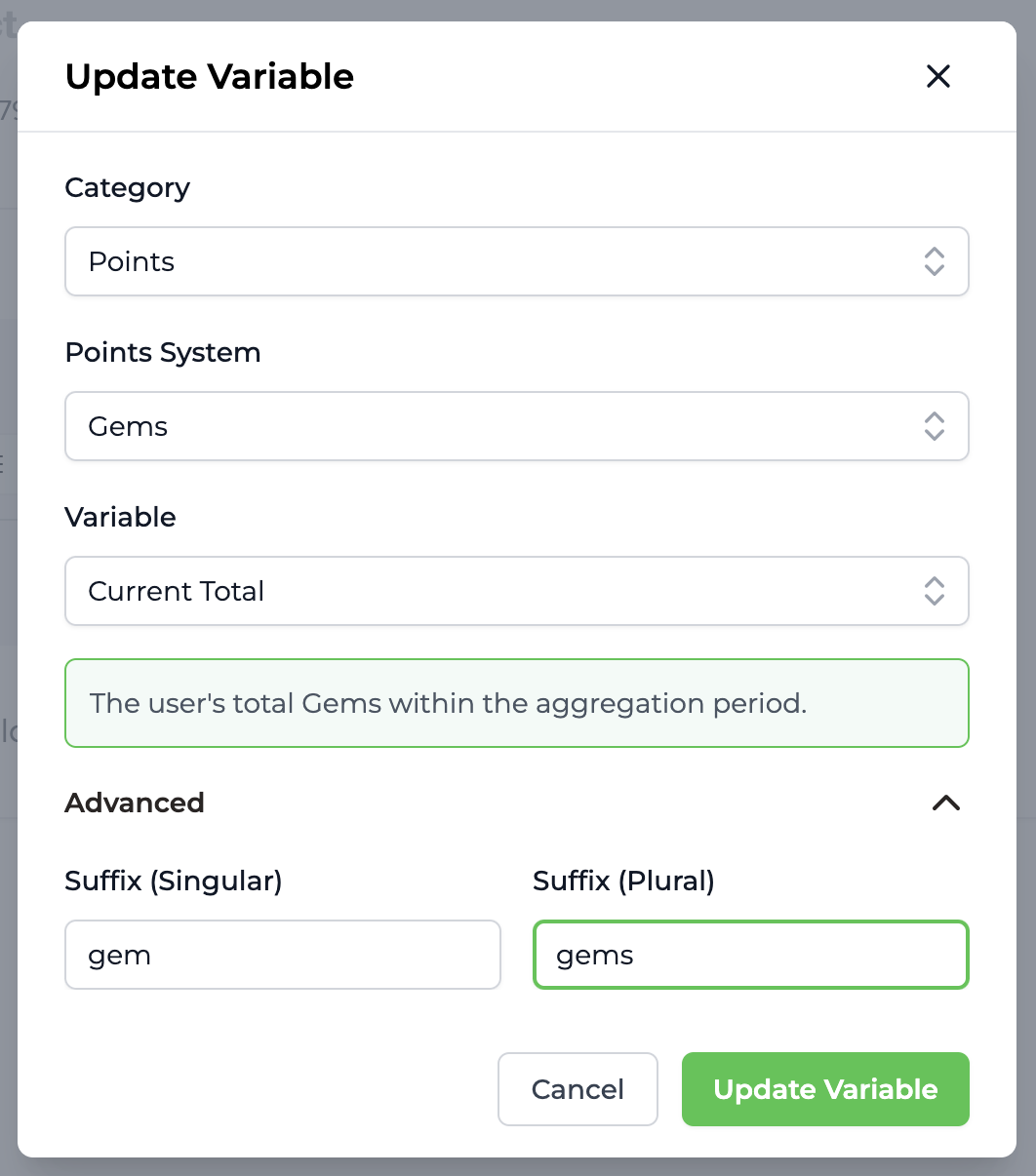
Task: Click the Suffix (Plural) label
Action: [623, 882]
